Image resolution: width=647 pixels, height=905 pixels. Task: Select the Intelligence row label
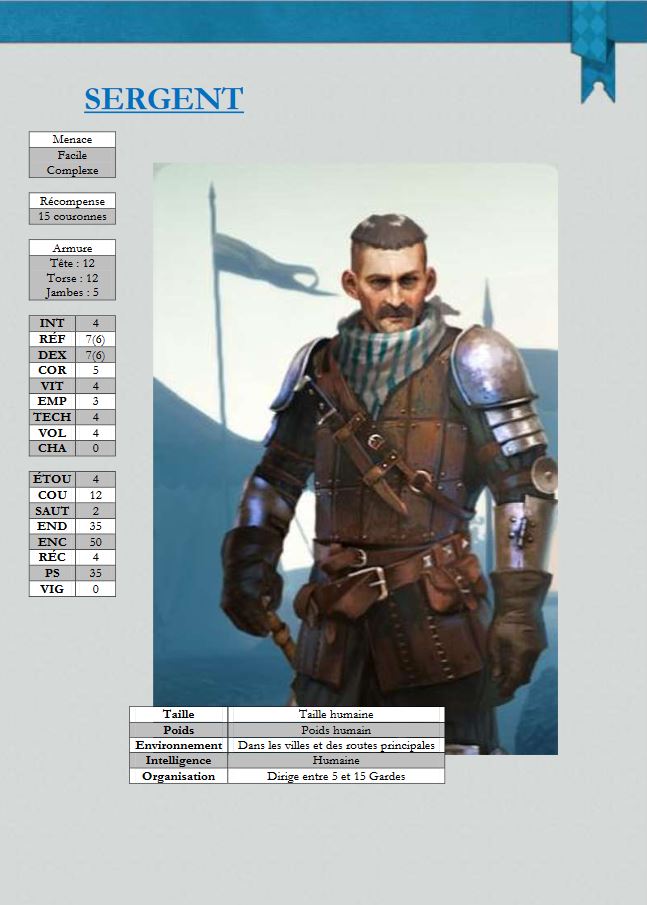[x=178, y=760]
